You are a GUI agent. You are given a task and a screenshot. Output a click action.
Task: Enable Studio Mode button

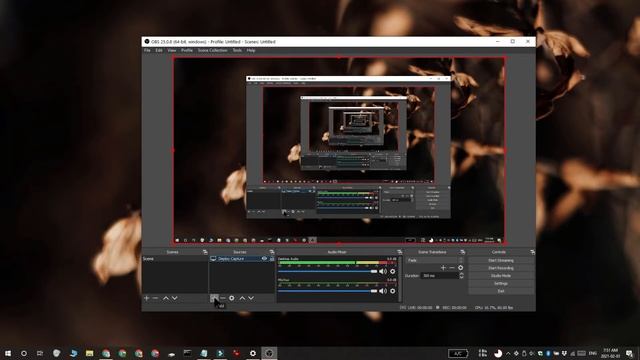501,276
